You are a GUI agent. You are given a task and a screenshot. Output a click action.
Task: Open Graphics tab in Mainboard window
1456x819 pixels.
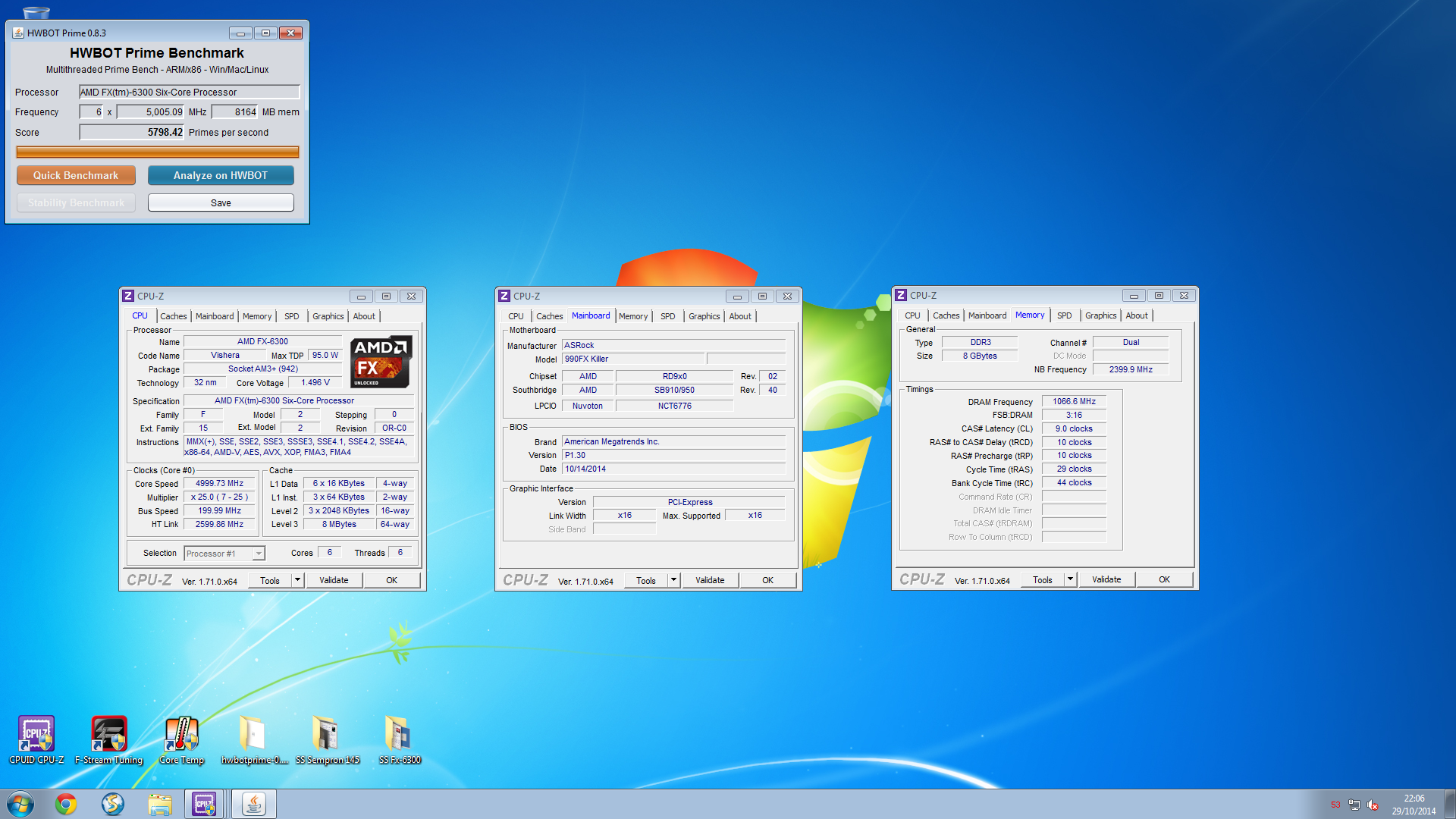click(704, 316)
